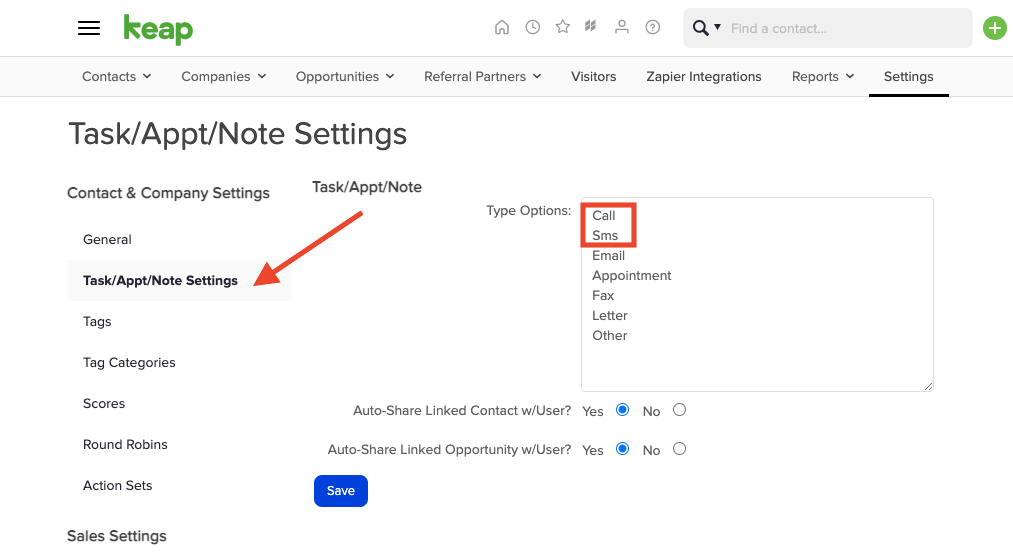Screen dimensions: 1013x559
Task: Expand the Referral Partners menu
Action: (x=483, y=76)
